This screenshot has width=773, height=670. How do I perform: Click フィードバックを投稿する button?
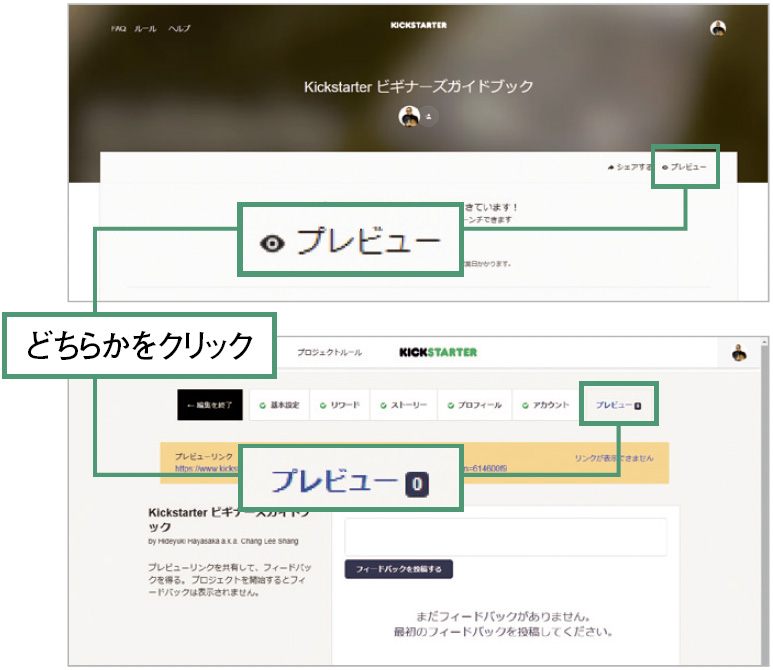click(398, 569)
